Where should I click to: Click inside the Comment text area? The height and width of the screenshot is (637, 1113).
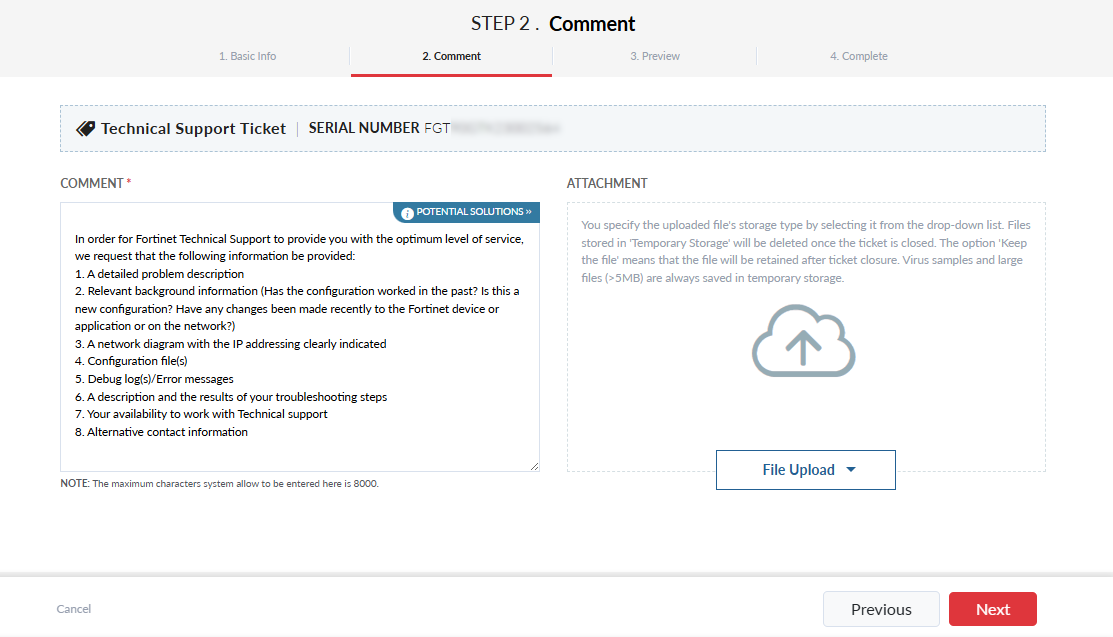(x=300, y=450)
